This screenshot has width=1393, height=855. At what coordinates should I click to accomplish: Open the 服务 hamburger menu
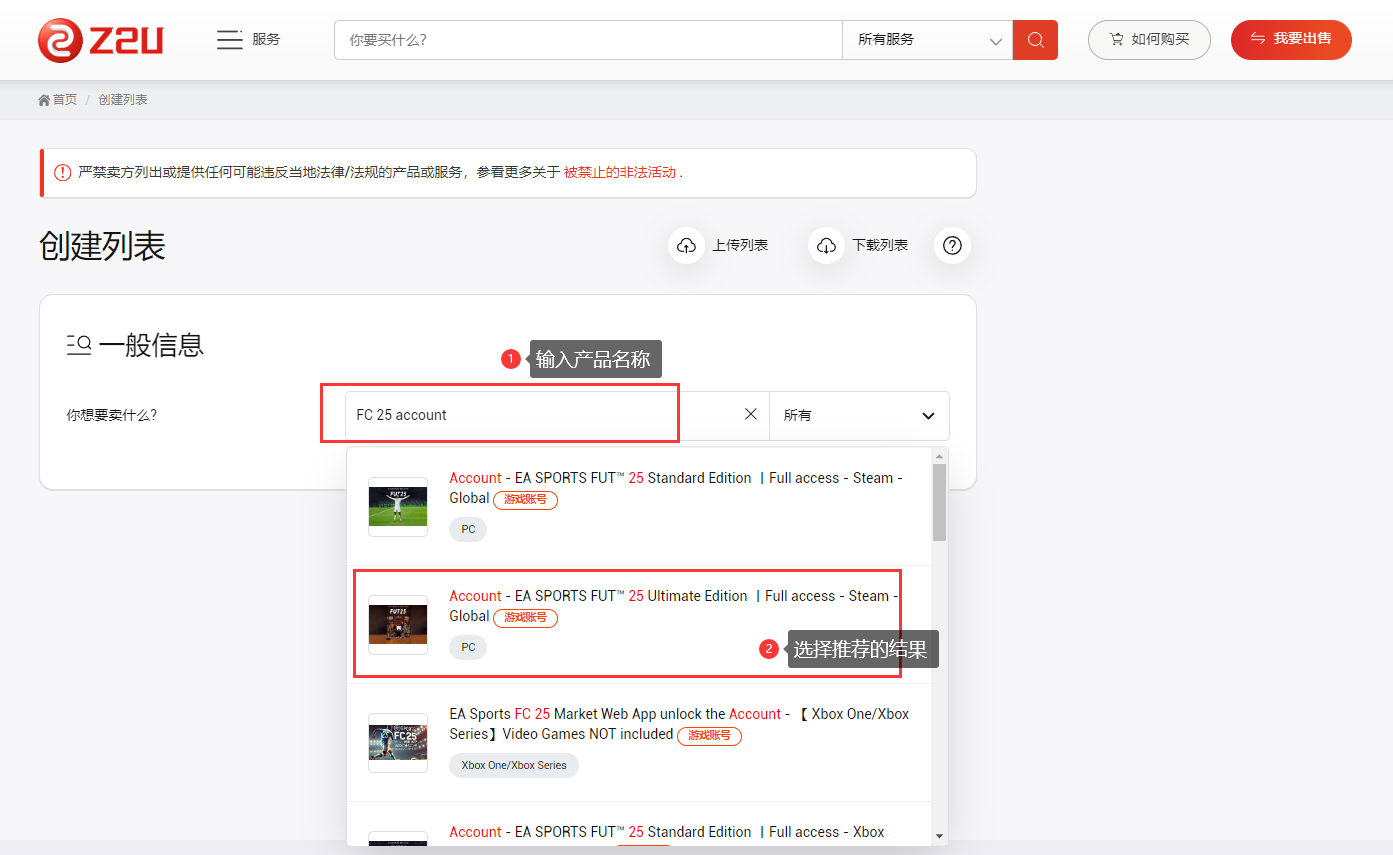[x=230, y=40]
